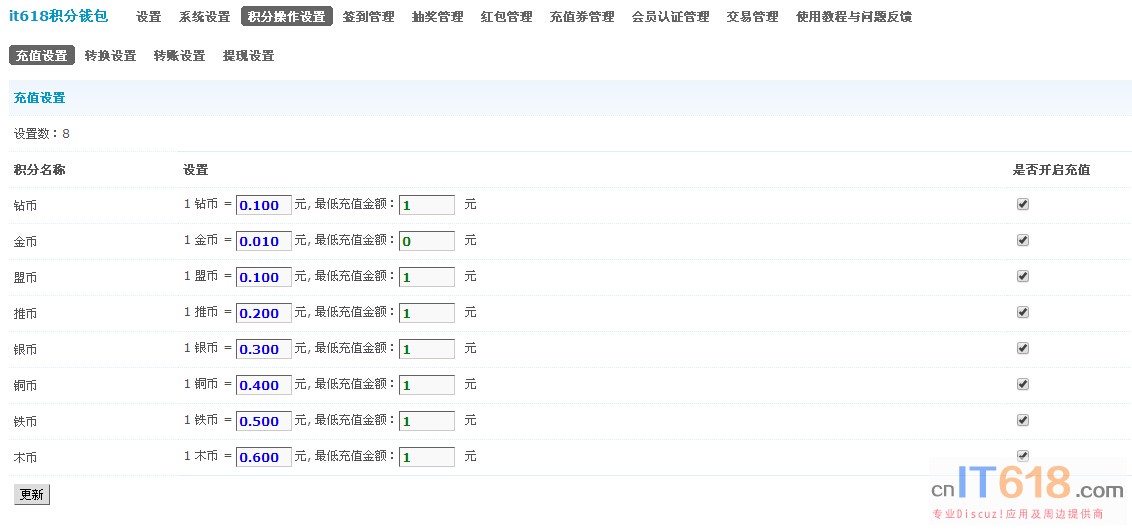Click the 更新 button
Screen dimensions: 1132x530
[32, 495]
